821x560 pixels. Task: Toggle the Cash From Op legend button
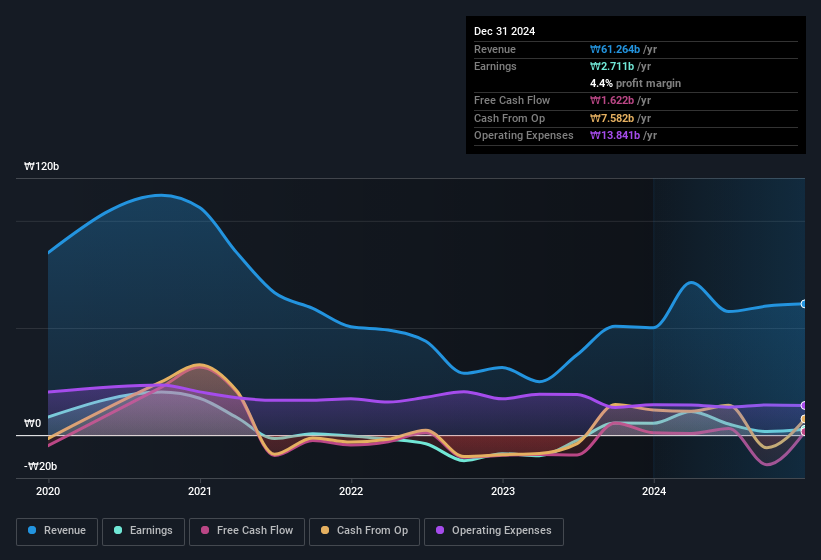point(364,531)
